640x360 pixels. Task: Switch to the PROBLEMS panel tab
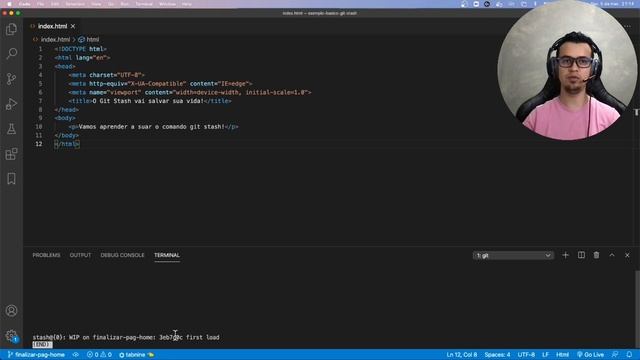(x=46, y=255)
